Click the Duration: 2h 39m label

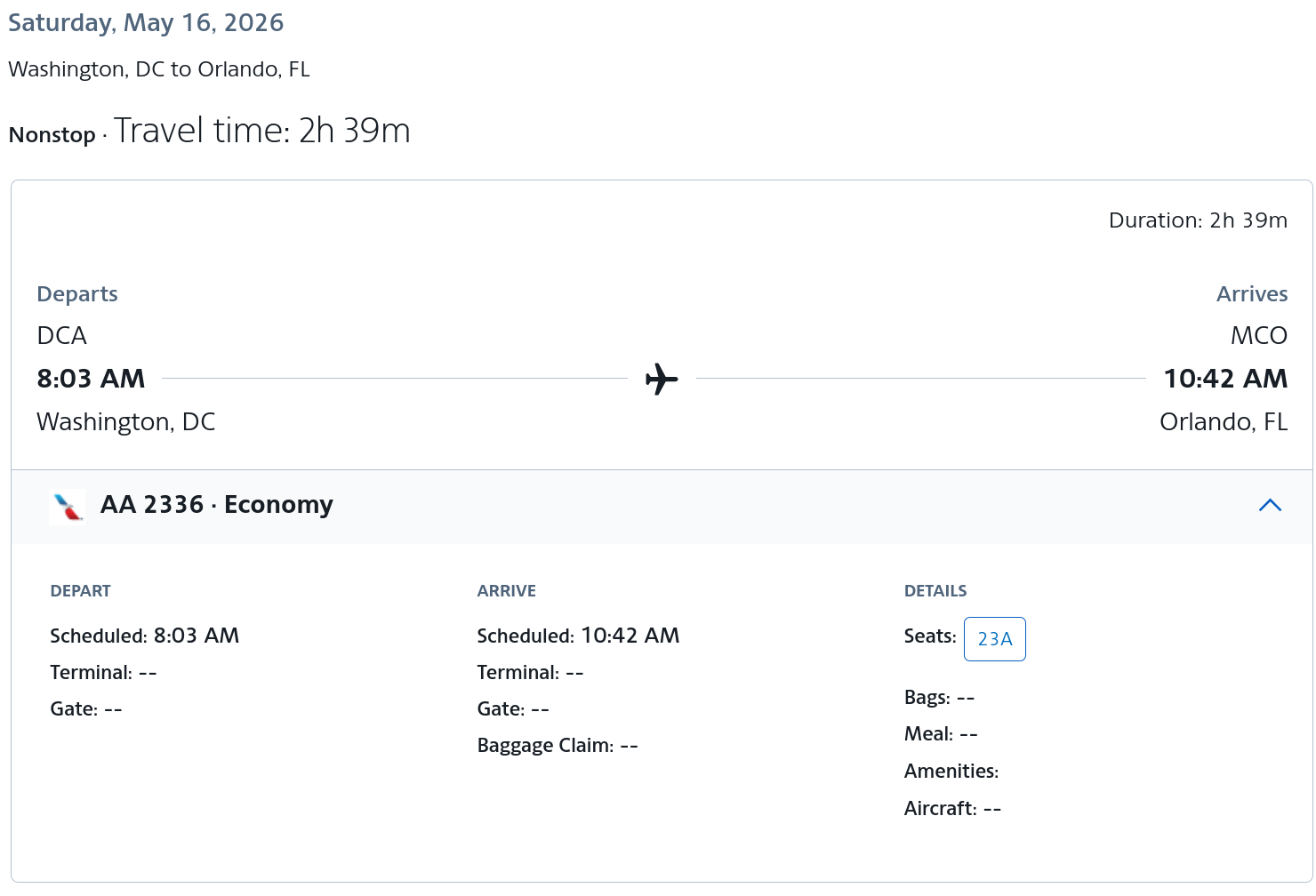(x=1197, y=220)
